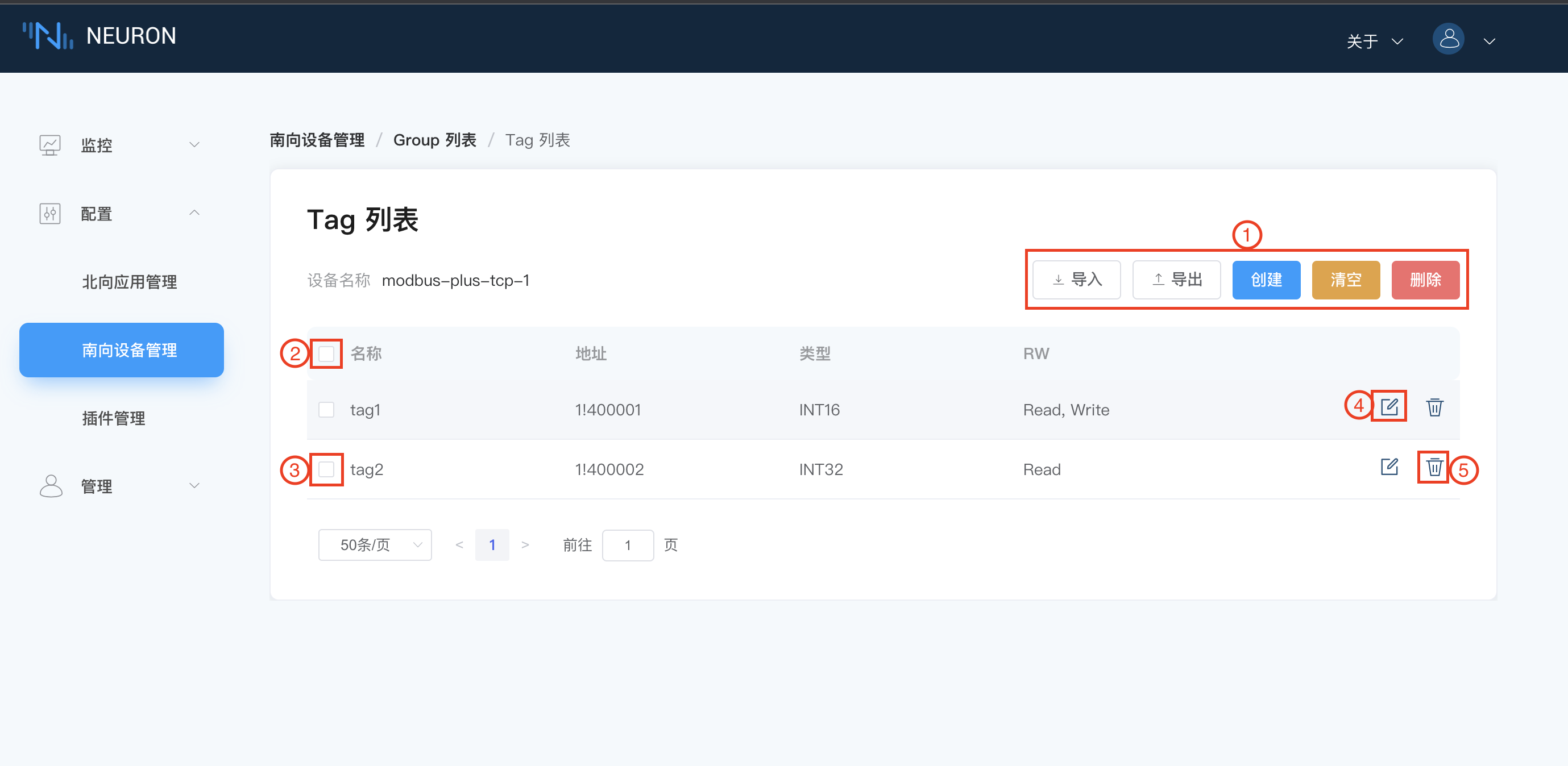The width and height of the screenshot is (1568, 766).
Task: Go to previous page arrow
Action: 459,544
